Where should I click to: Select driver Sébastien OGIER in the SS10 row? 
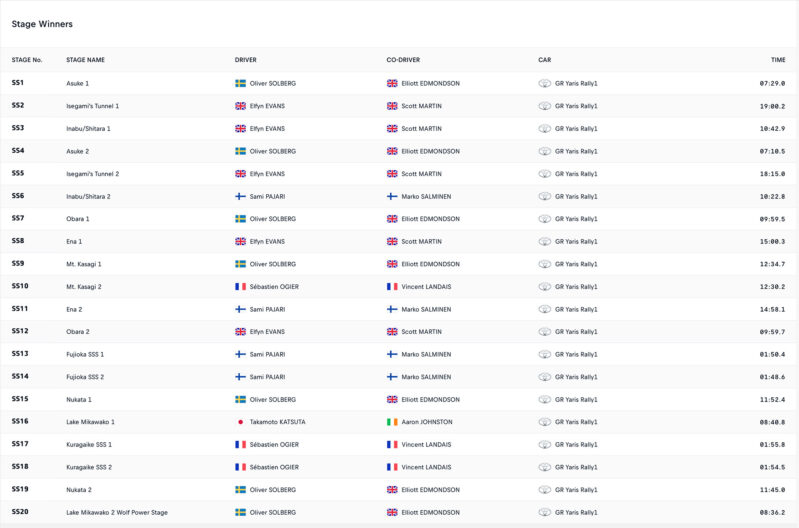pyautogui.click(x=274, y=286)
